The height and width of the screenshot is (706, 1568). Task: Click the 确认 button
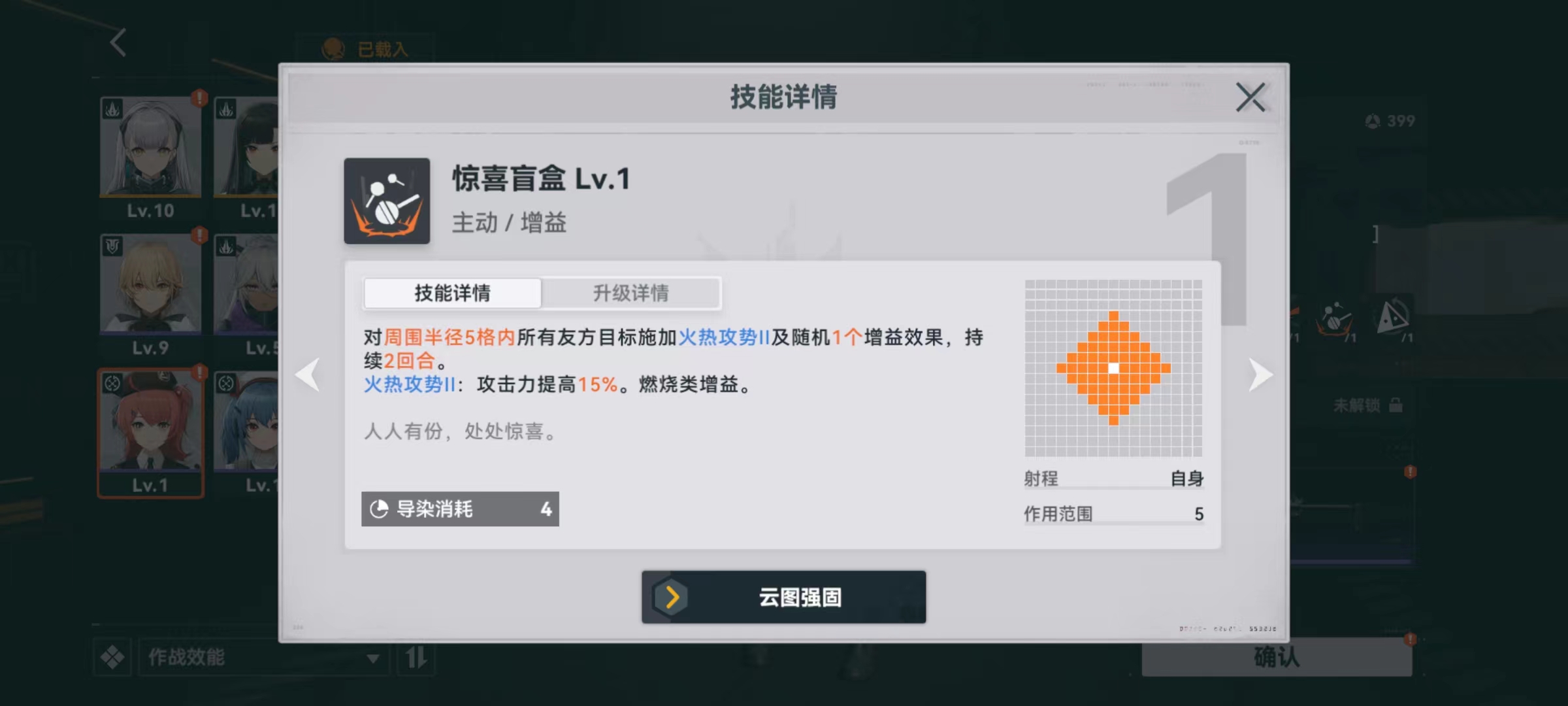tap(1277, 657)
